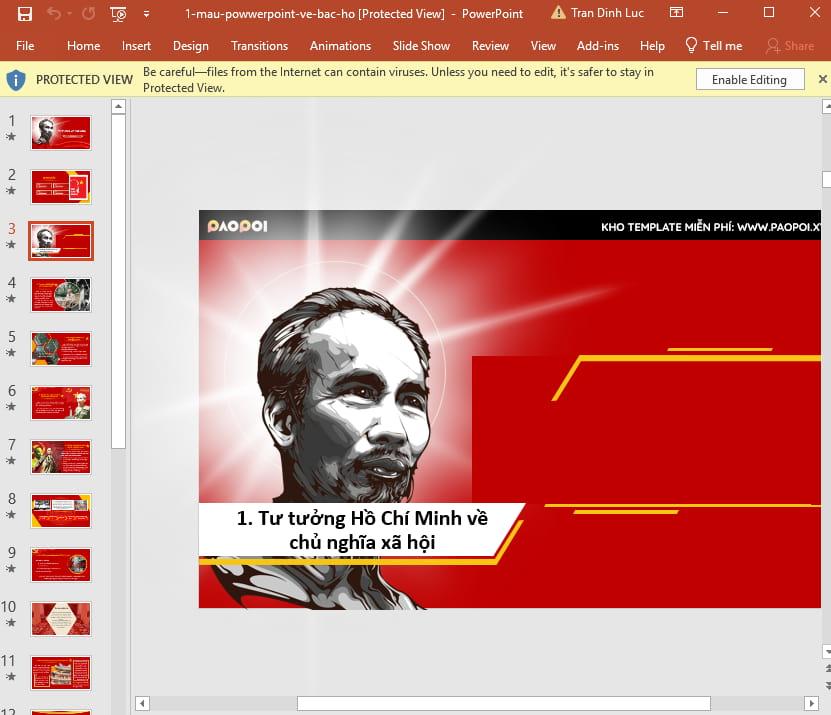Select slide 5 thumbnail

(x=61, y=349)
